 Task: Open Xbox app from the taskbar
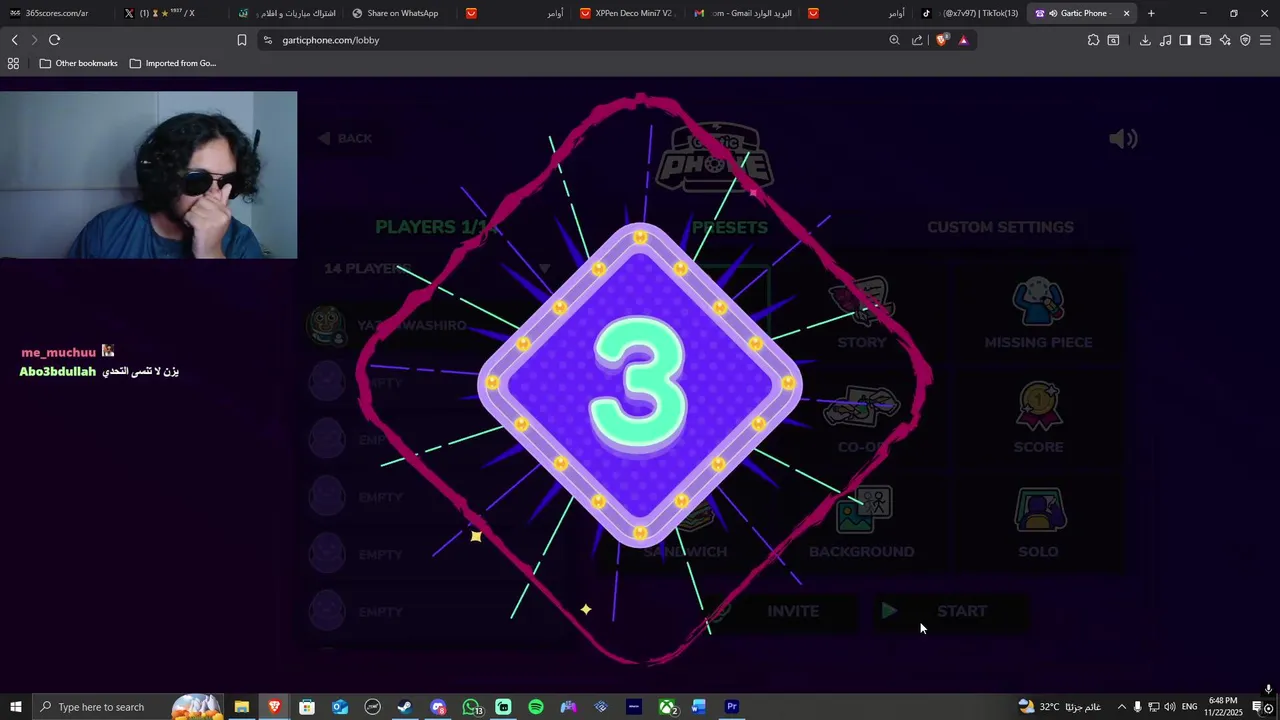pos(667,707)
